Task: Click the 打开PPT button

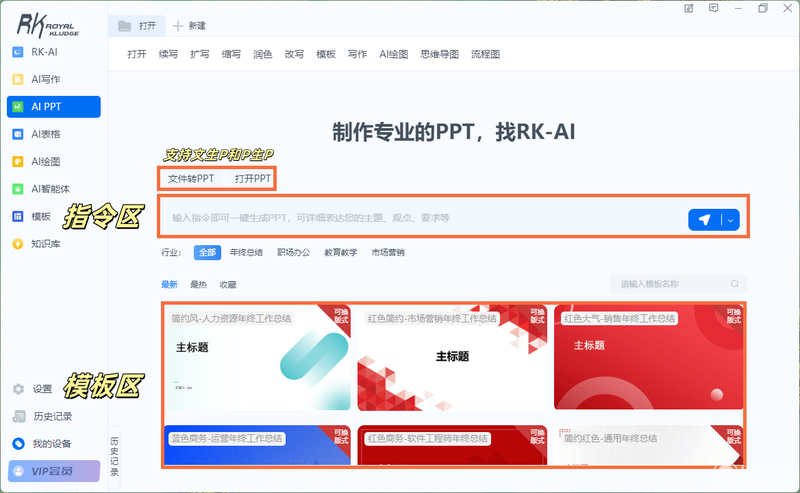Action: (x=253, y=179)
